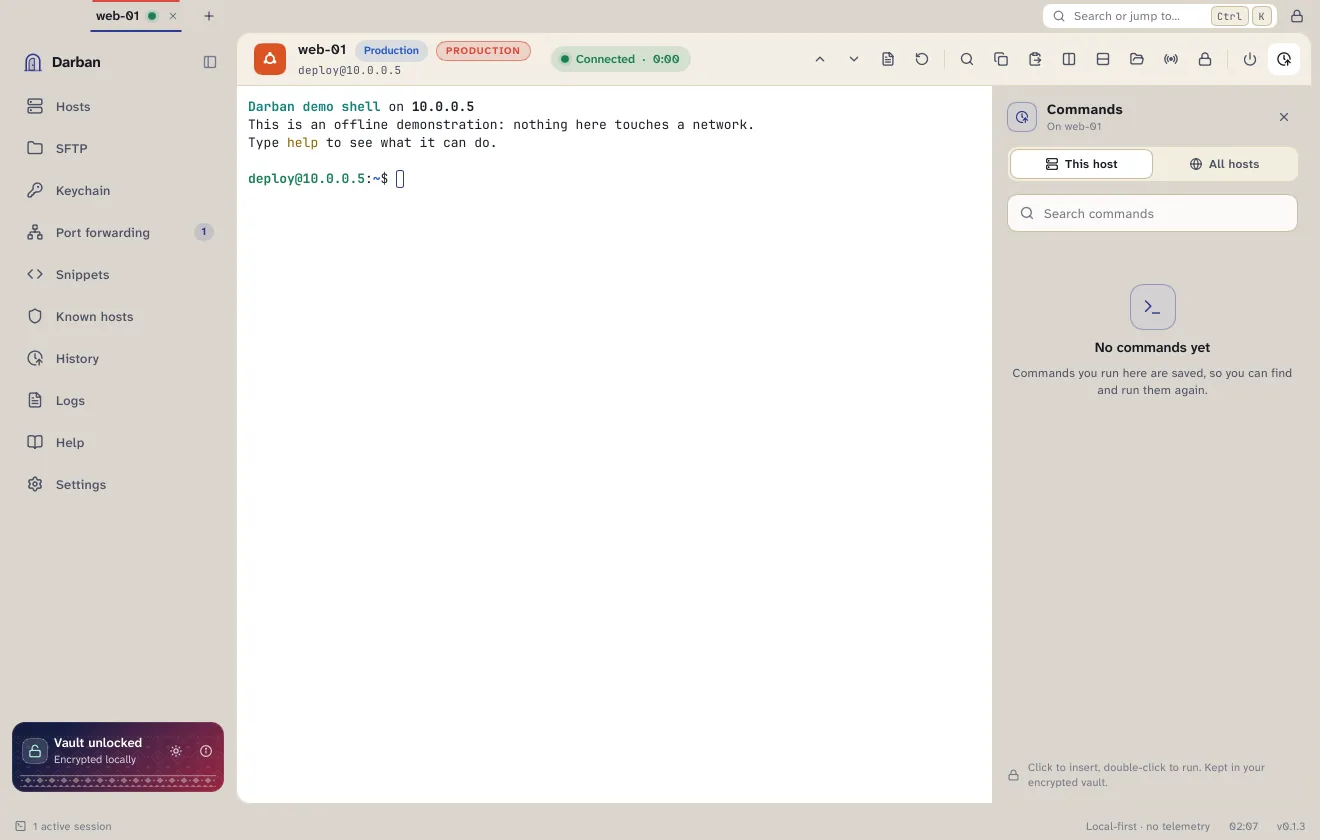Click the Connected status pill

click(x=620, y=59)
